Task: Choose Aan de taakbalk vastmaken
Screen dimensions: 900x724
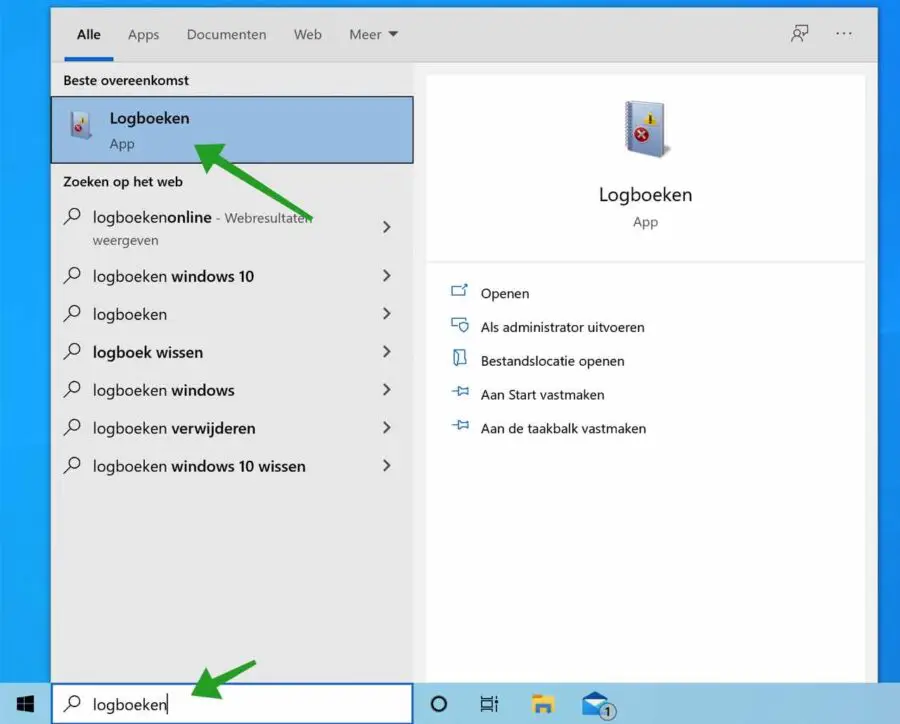Action: [x=563, y=429]
